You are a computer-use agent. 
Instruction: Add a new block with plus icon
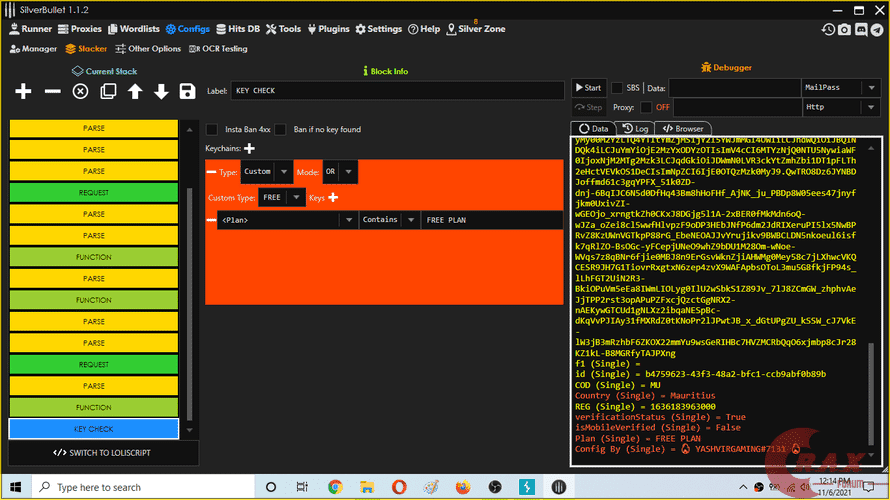click(x=23, y=91)
